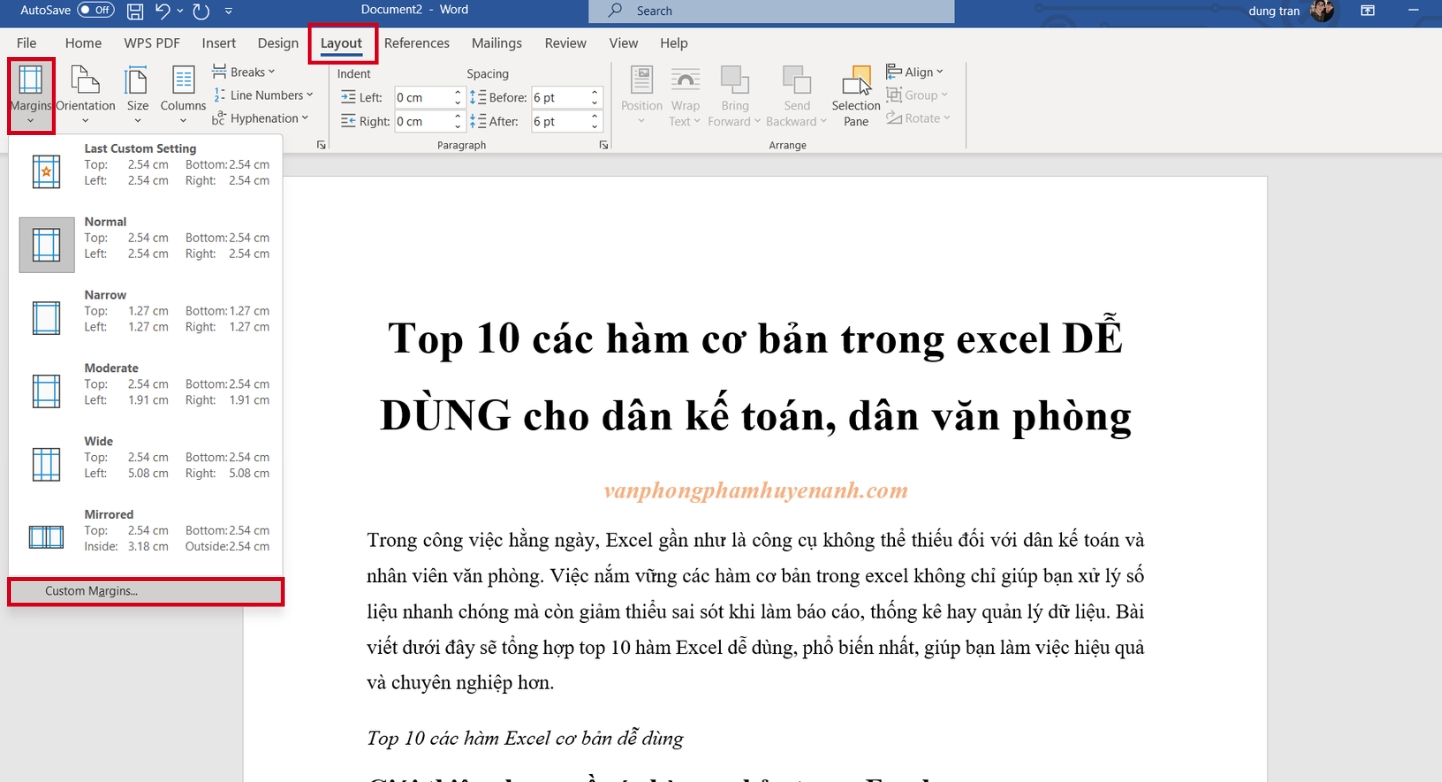Click the Undo arrow icon
This screenshot has width=1442, height=782.
163,11
